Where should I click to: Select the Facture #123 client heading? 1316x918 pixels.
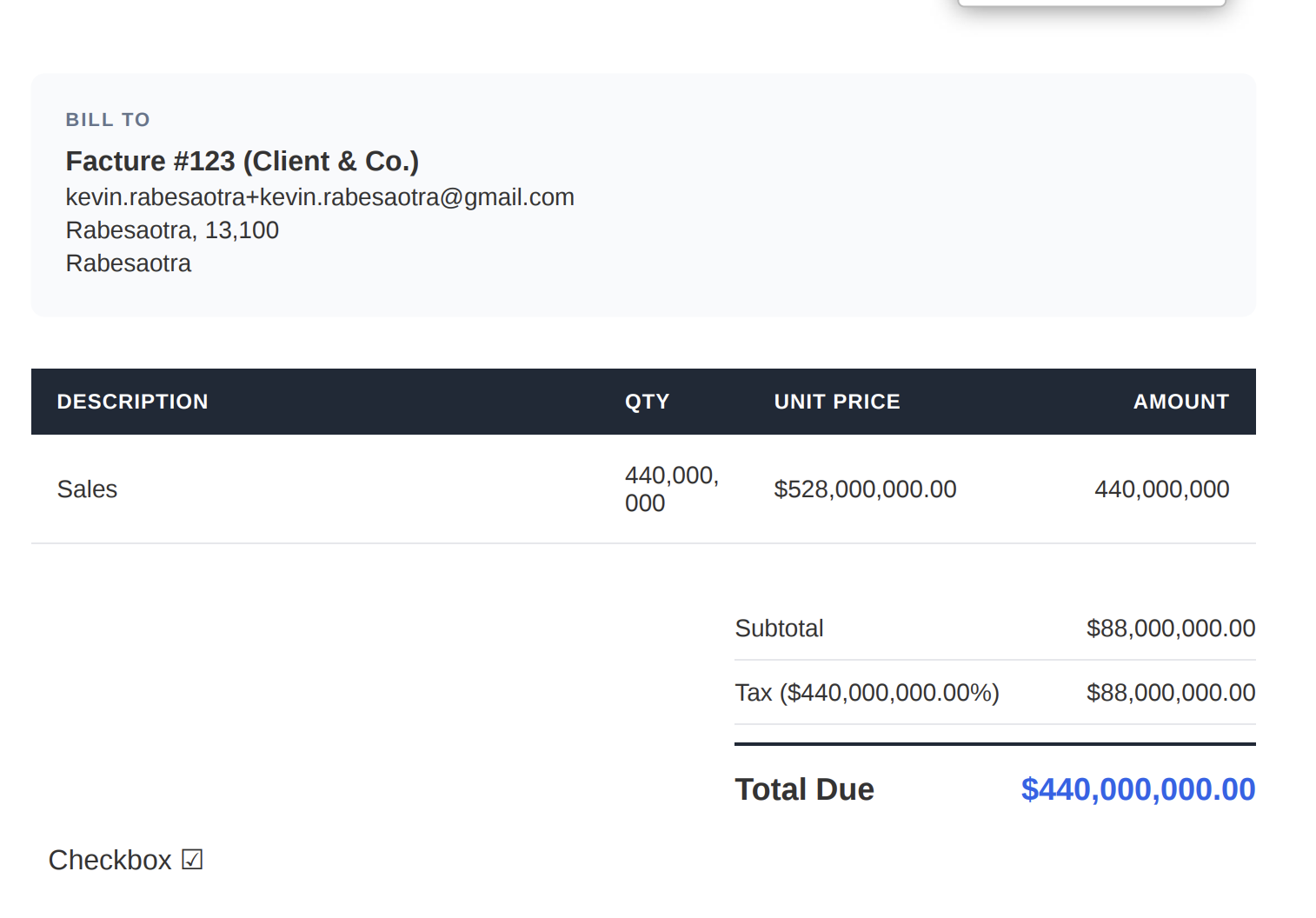click(242, 161)
